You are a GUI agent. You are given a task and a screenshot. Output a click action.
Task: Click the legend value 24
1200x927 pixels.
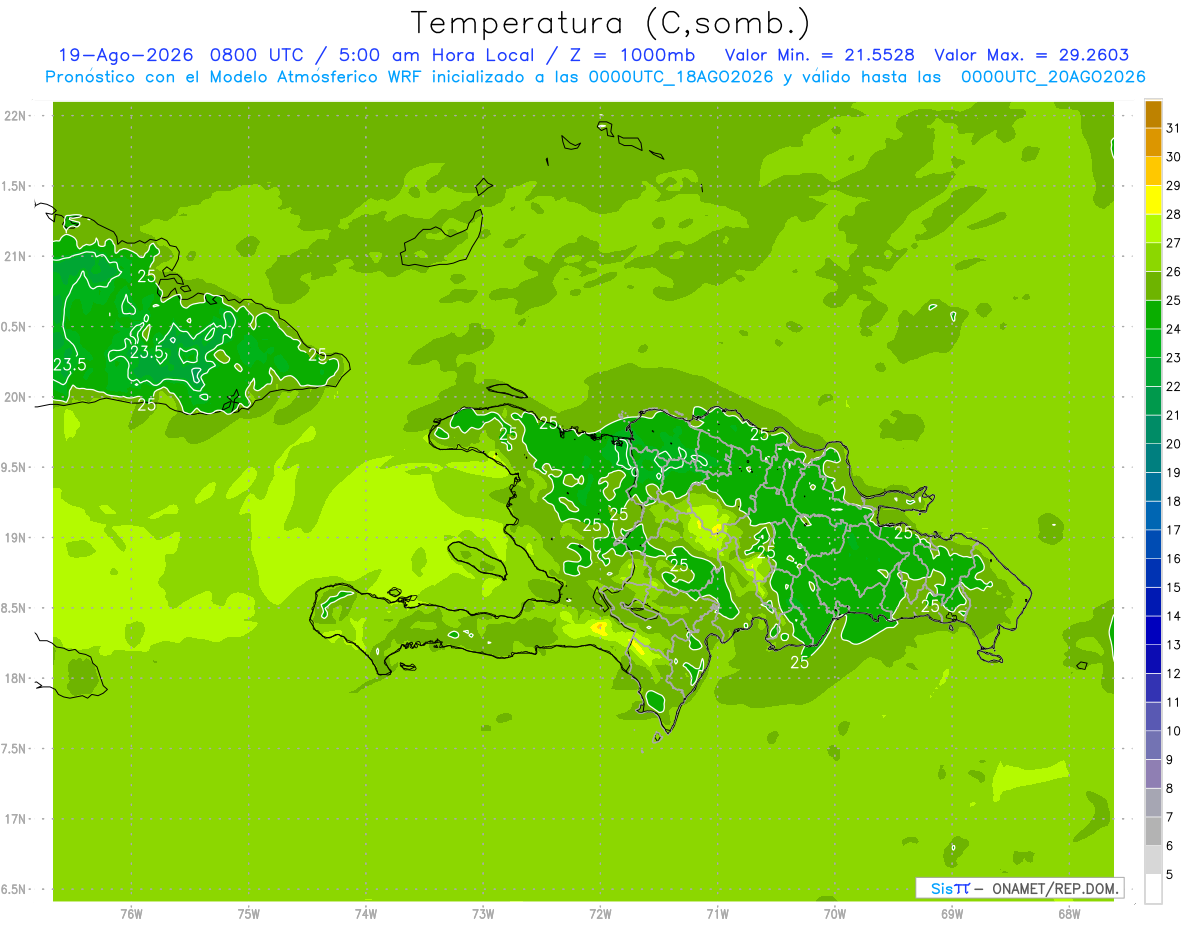point(1174,329)
